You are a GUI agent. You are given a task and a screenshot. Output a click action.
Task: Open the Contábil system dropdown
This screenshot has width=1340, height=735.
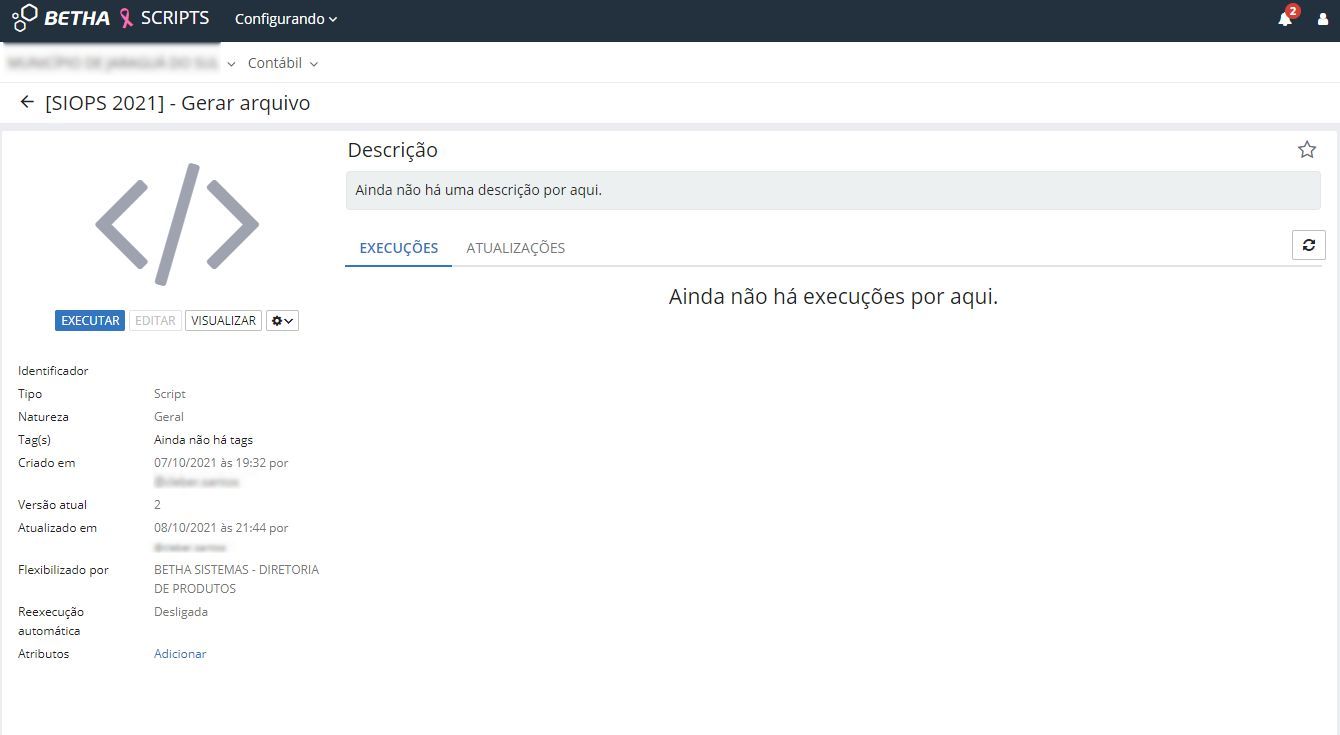(x=283, y=63)
